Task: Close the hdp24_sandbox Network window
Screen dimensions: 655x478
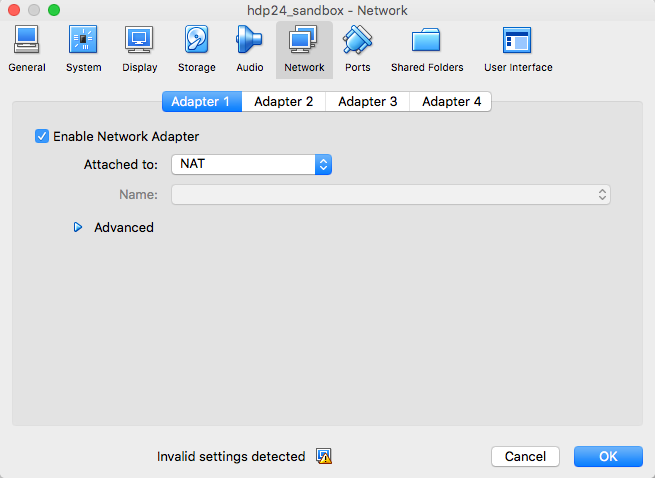Action: click(14, 10)
